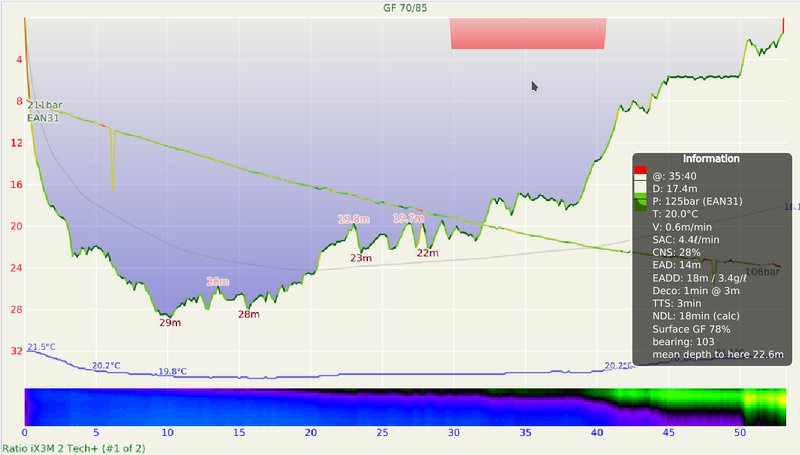Viewport: 800px width, 455px height.
Task: Click the 22m depth marker
Action: click(x=427, y=253)
